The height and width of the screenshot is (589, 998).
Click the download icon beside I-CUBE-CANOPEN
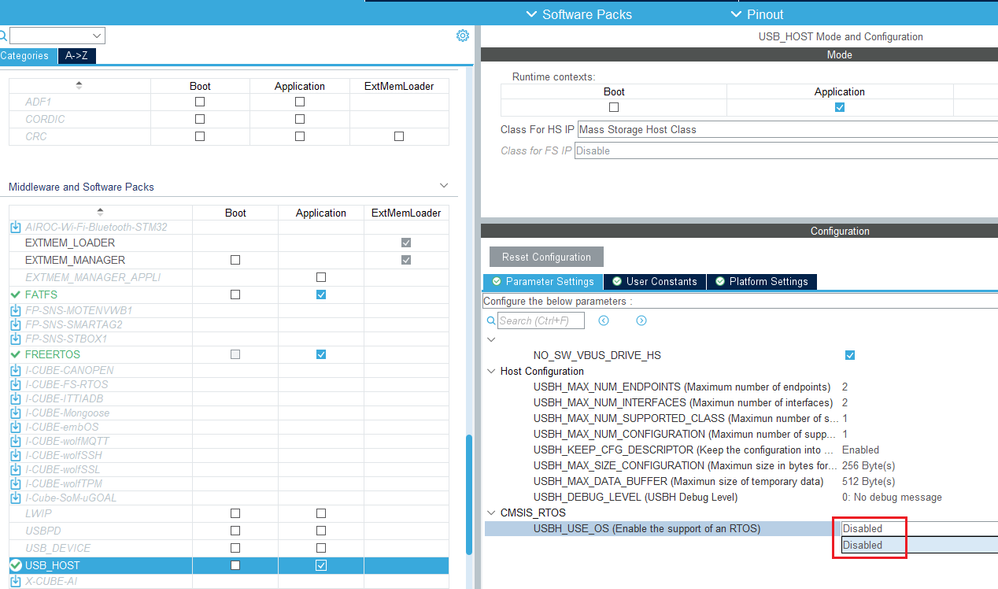coord(16,370)
